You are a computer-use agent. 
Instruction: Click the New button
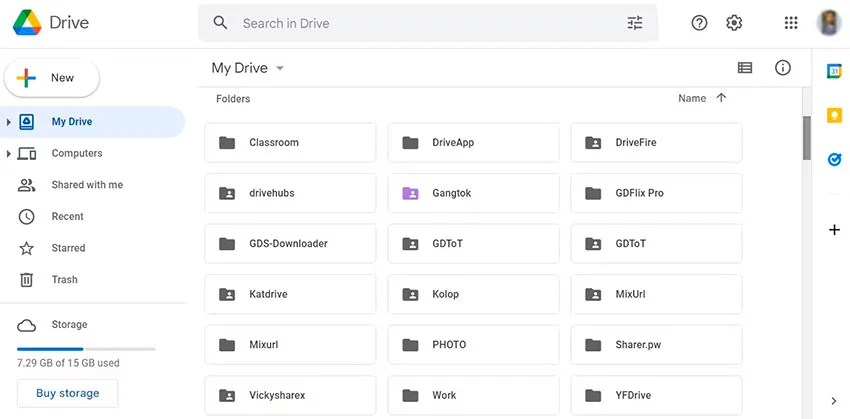(52, 78)
